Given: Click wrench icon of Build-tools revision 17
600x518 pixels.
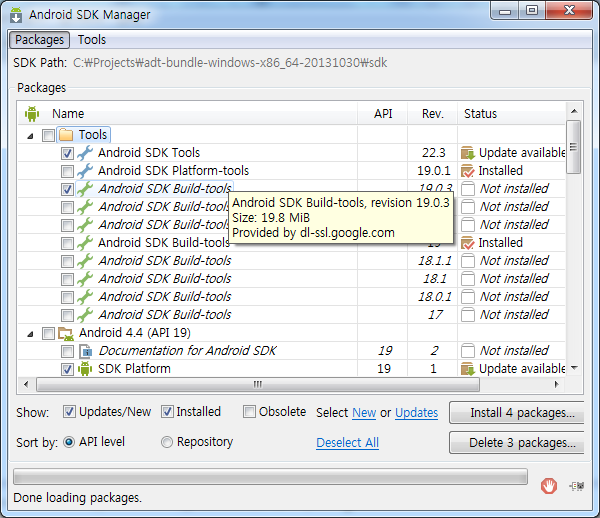Looking at the screenshot, I should point(85,314).
